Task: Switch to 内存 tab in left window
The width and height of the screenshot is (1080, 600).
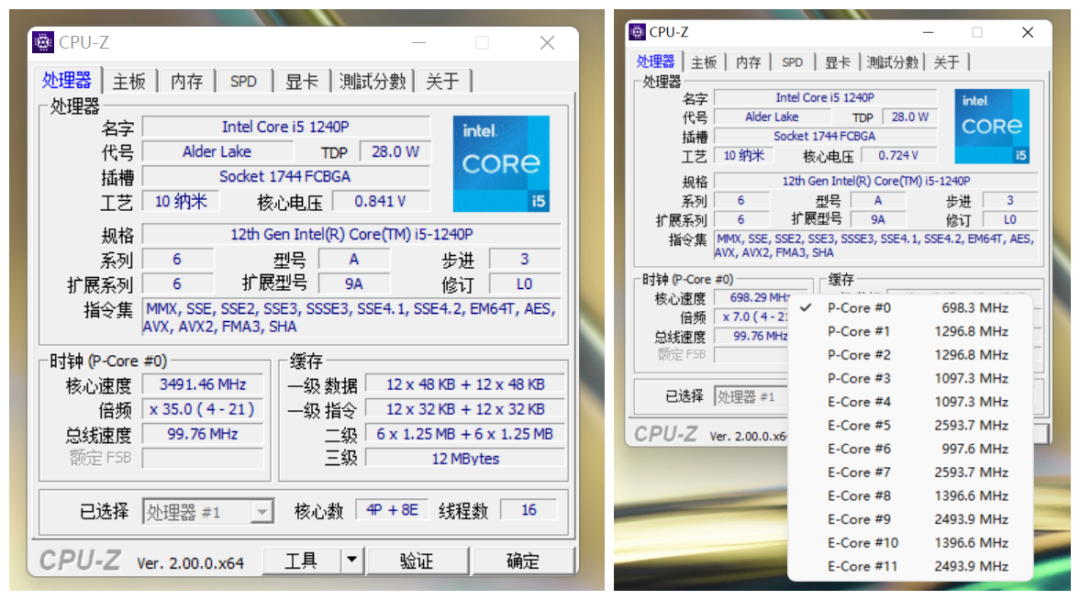Action: 187,81
